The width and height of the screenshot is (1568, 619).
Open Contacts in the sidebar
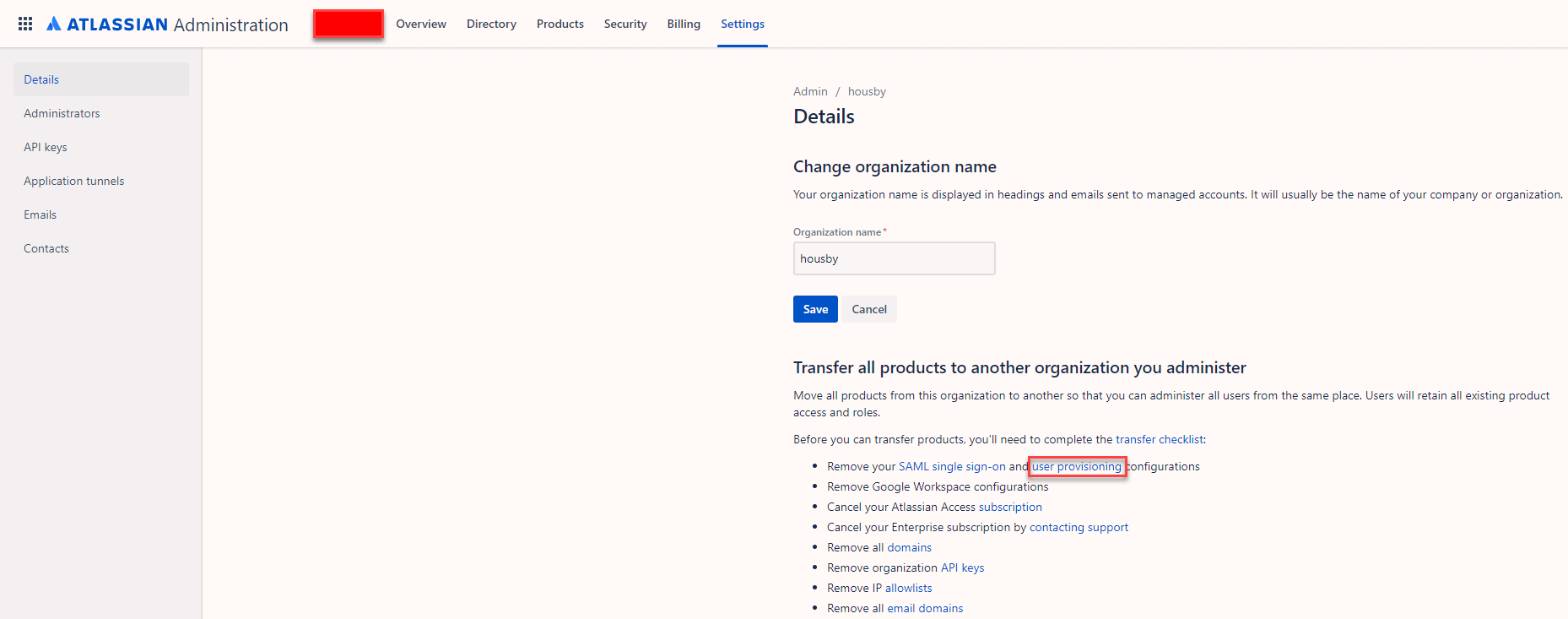[101, 248]
